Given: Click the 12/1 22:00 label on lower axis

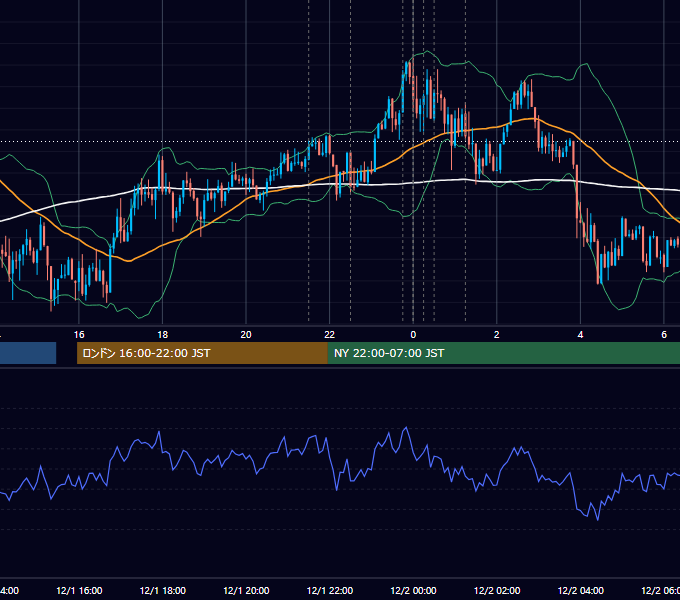Looking at the screenshot, I should [x=330, y=590].
